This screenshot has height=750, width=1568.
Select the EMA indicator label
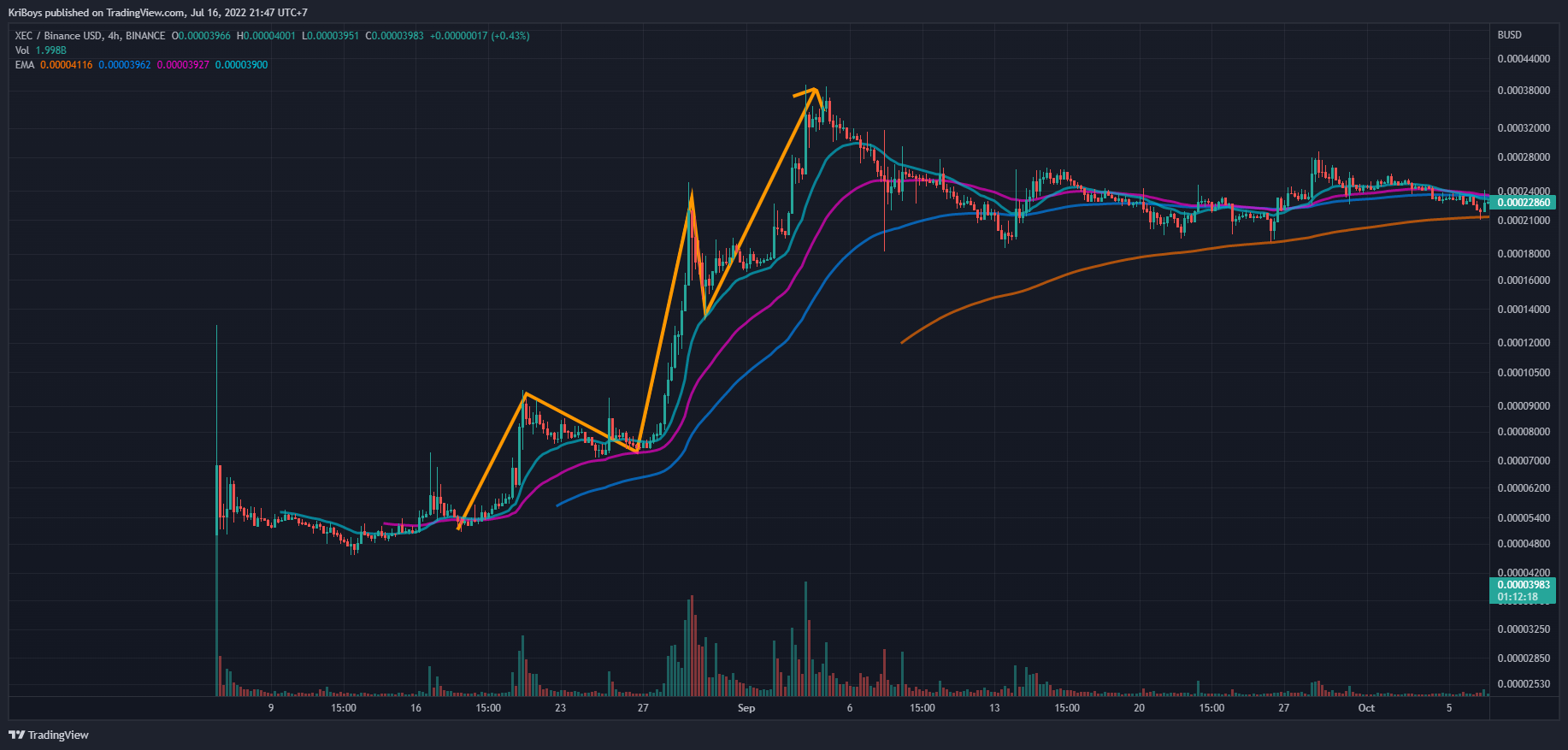click(x=25, y=65)
